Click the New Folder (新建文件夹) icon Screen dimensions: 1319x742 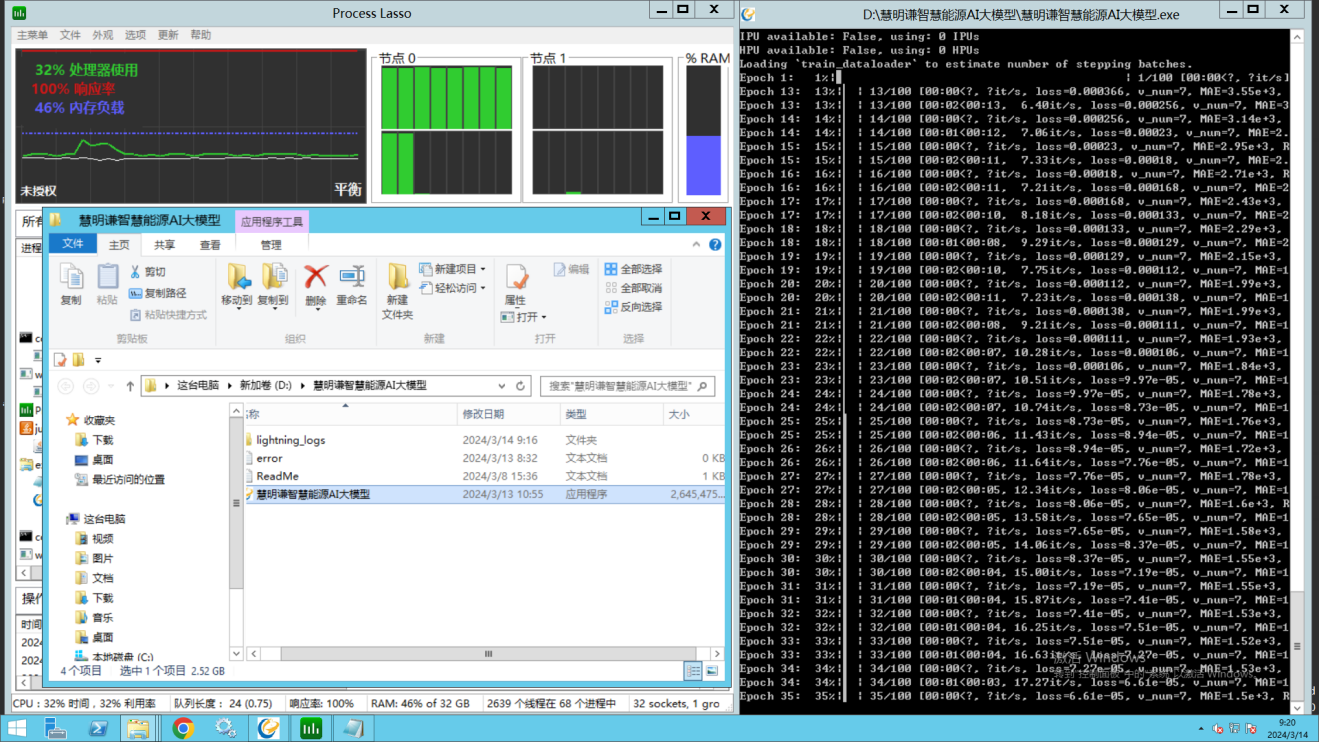(397, 278)
